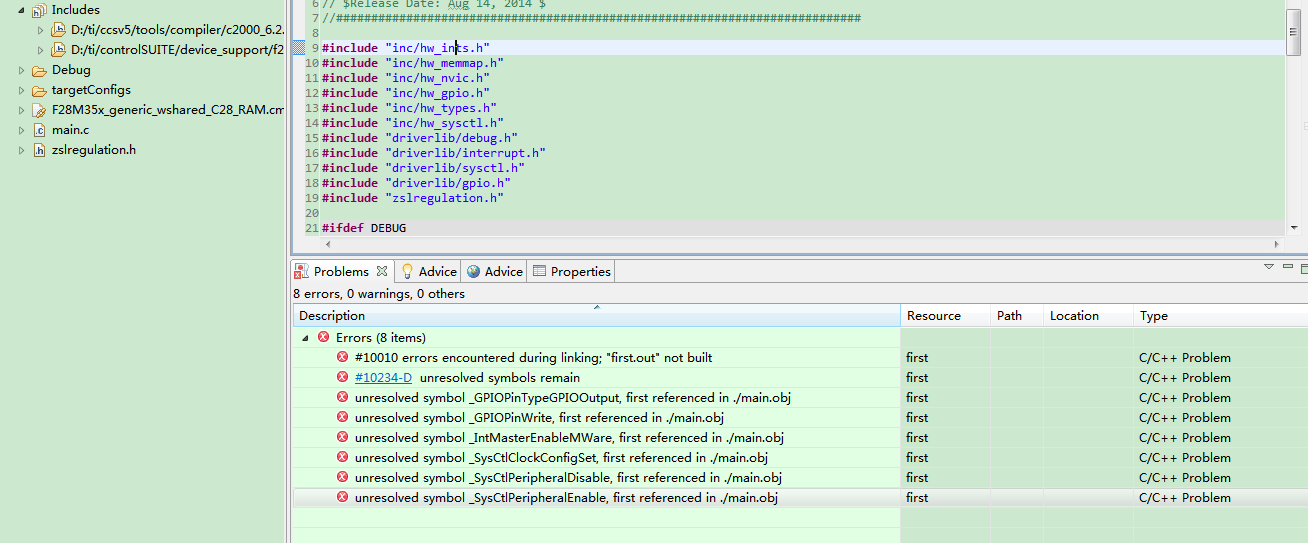Switch to the Problems tab

click(341, 272)
